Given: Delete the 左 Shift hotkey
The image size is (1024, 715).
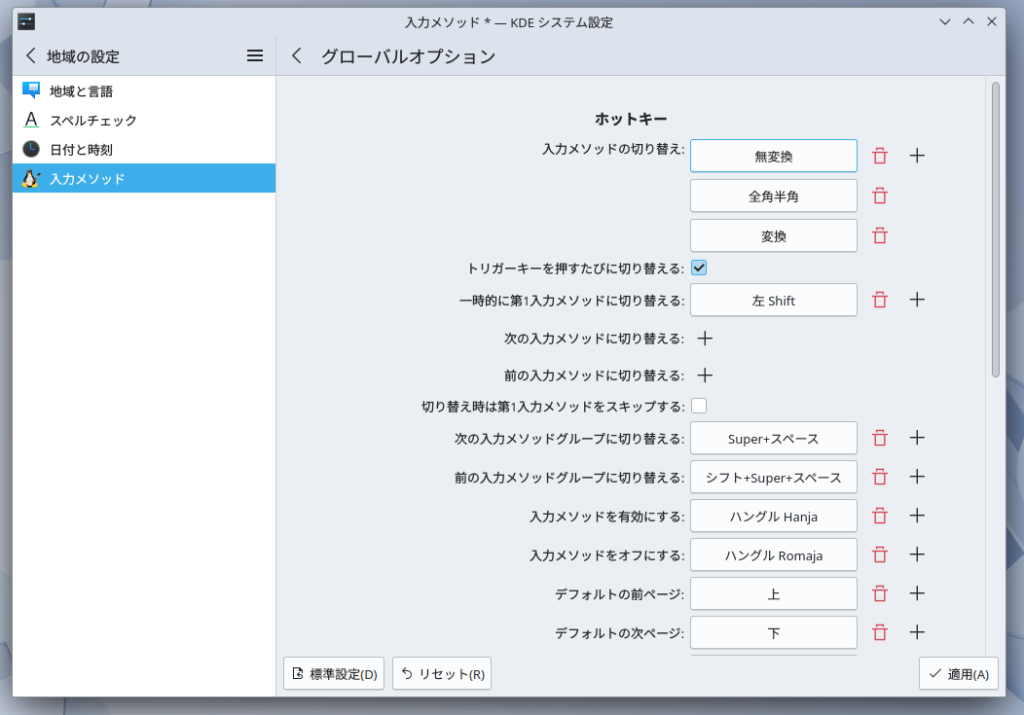Looking at the screenshot, I should click(x=880, y=300).
